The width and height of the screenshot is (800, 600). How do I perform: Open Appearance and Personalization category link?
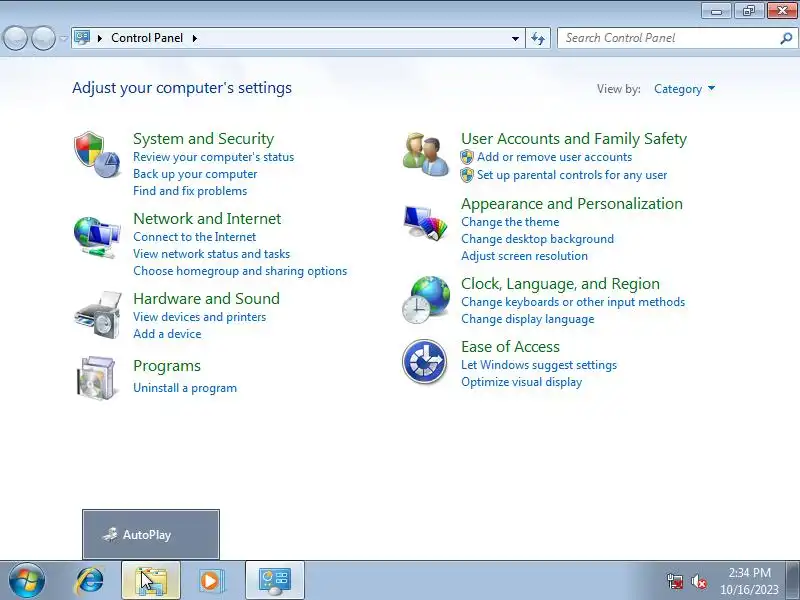[572, 204]
